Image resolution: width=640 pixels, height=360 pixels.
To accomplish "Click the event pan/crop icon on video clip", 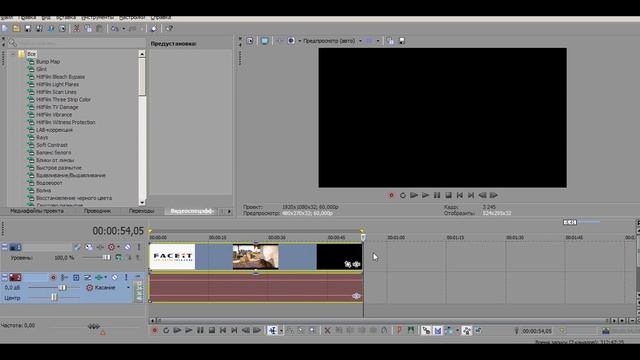I will pyautogui.click(x=347, y=264).
